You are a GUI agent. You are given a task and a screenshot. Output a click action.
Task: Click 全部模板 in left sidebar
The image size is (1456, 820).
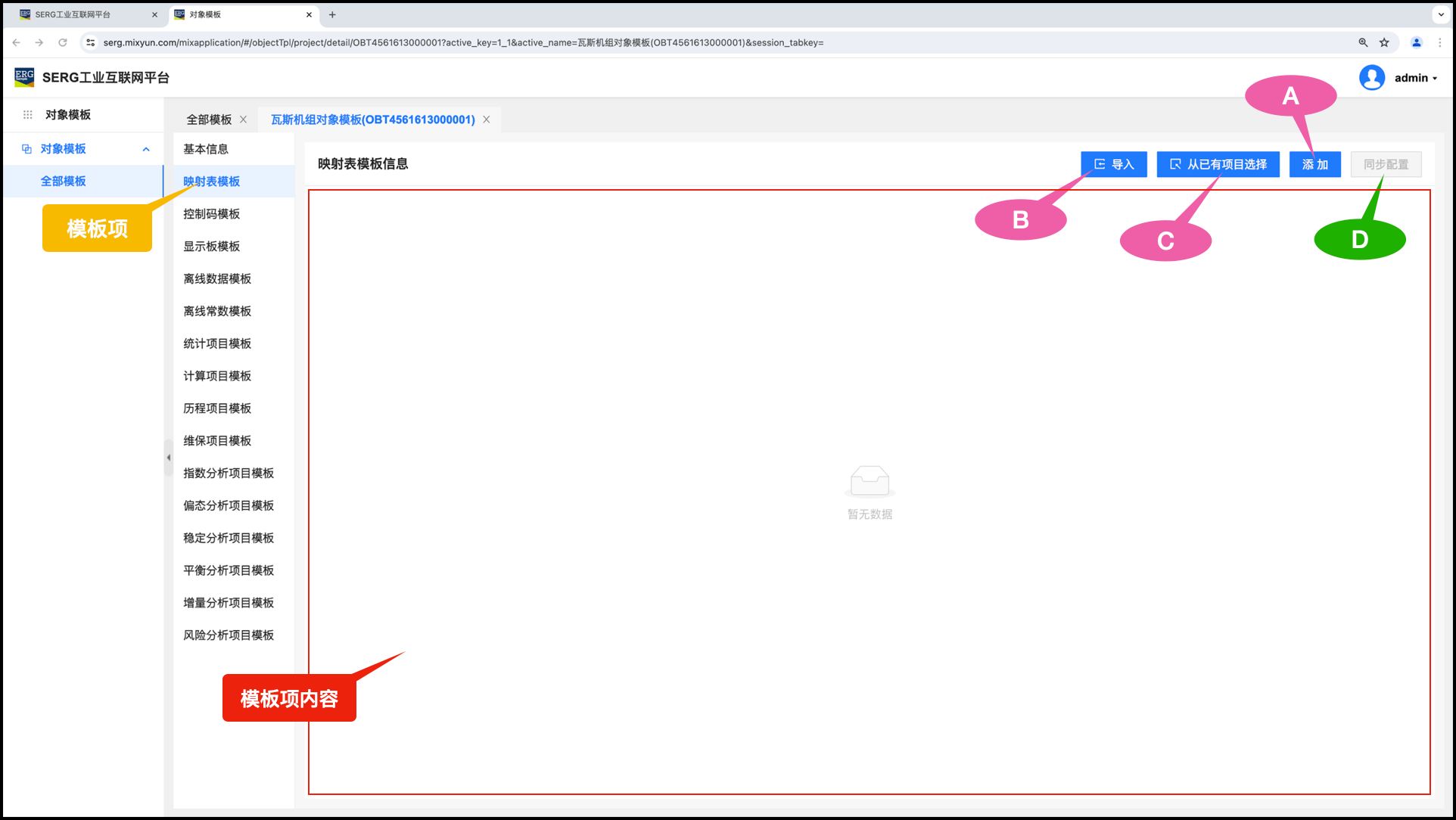click(64, 182)
